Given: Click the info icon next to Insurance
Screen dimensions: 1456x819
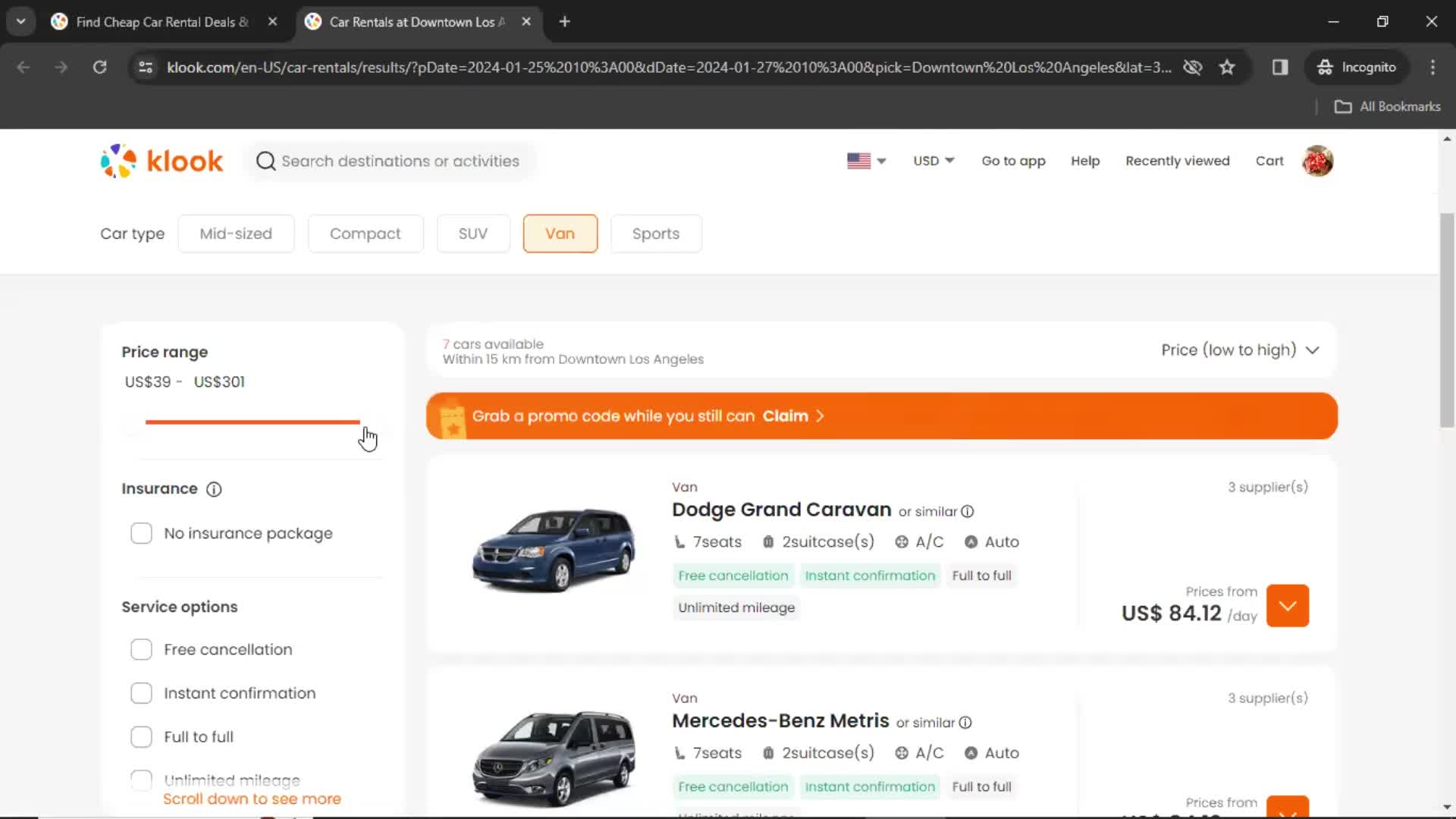Looking at the screenshot, I should [214, 489].
